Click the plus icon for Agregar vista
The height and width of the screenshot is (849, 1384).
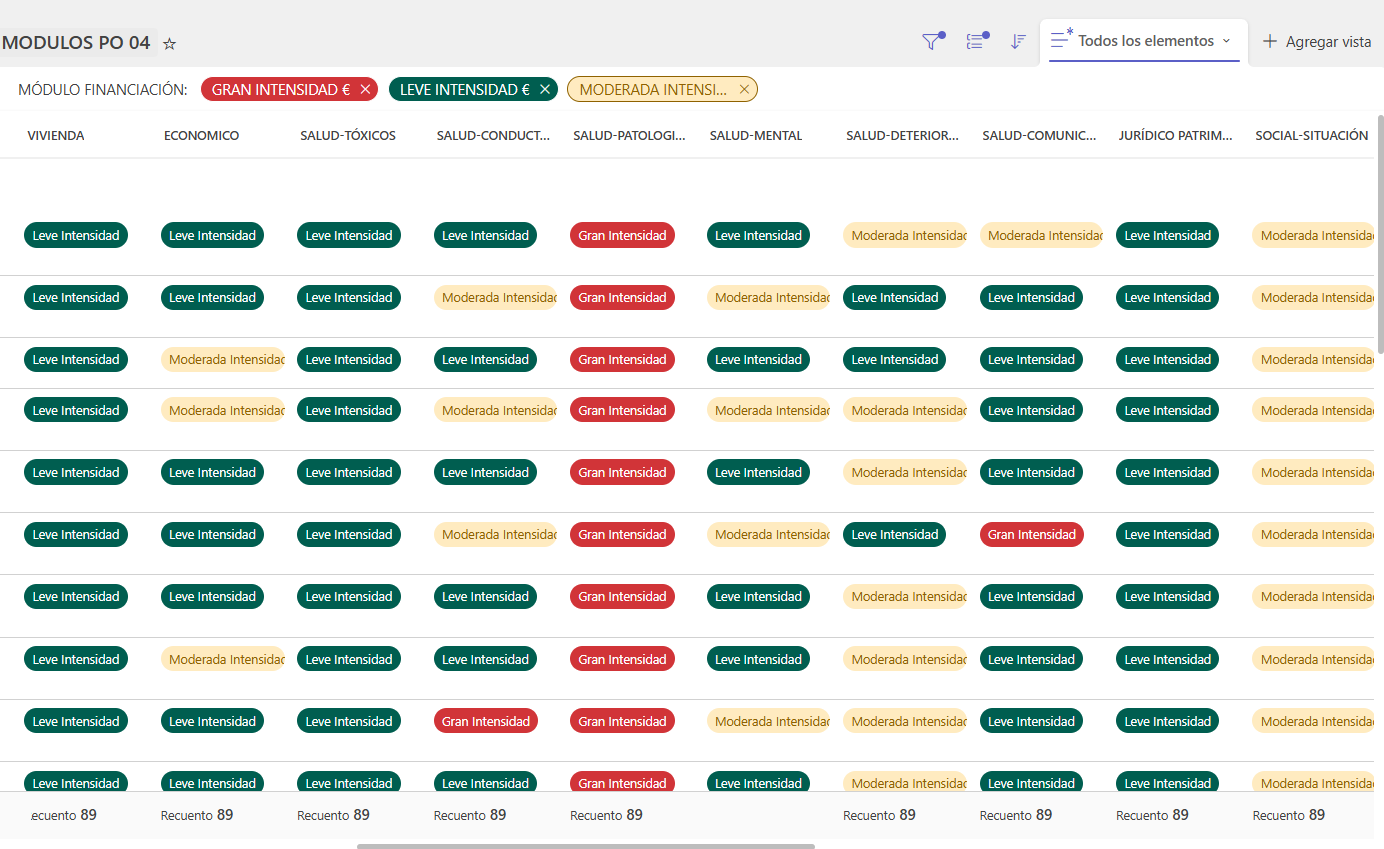pyautogui.click(x=1270, y=41)
